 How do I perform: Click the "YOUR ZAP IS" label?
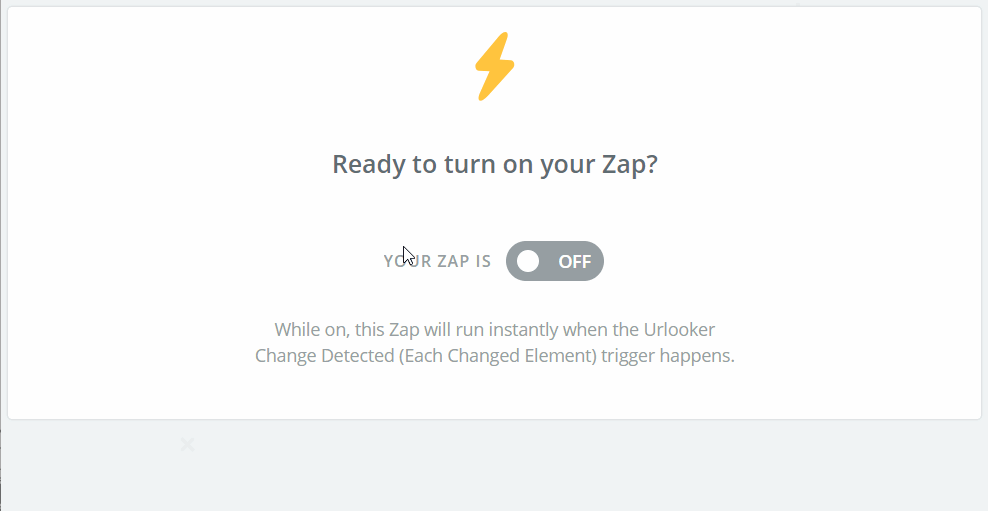tap(437, 262)
